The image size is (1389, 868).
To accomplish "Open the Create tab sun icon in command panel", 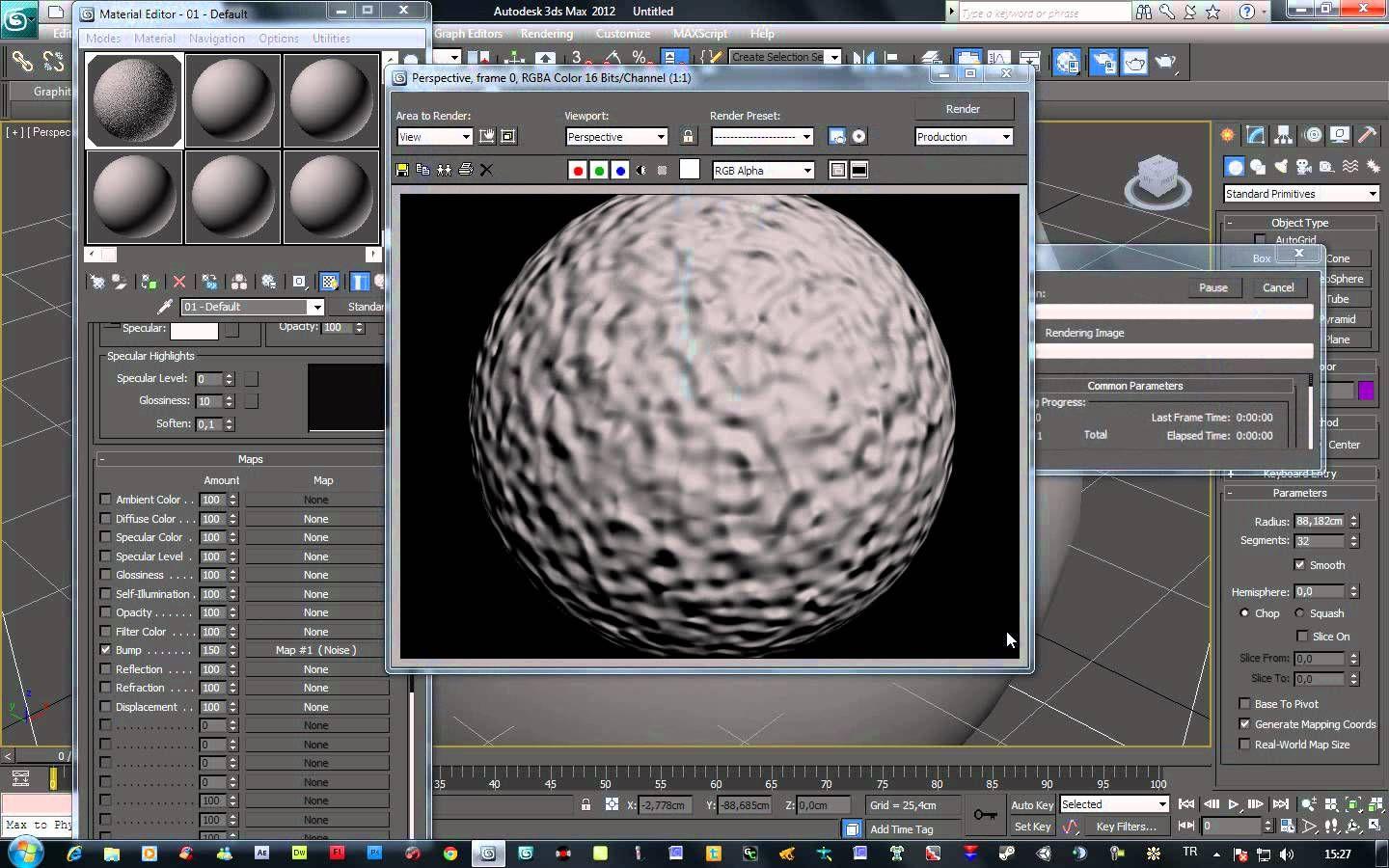I will [x=1227, y=135].
